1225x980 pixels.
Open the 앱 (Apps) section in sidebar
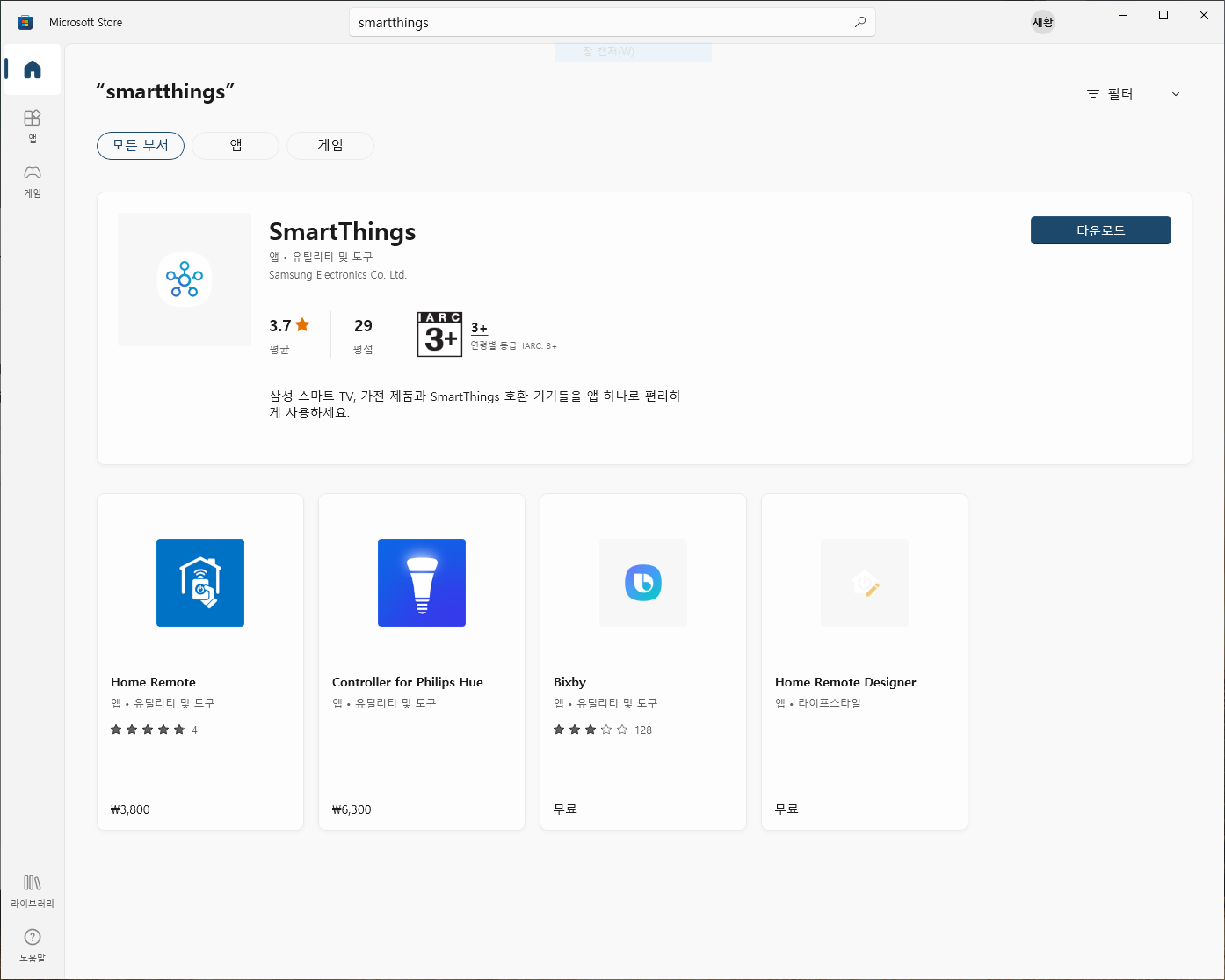click(33, 126)
